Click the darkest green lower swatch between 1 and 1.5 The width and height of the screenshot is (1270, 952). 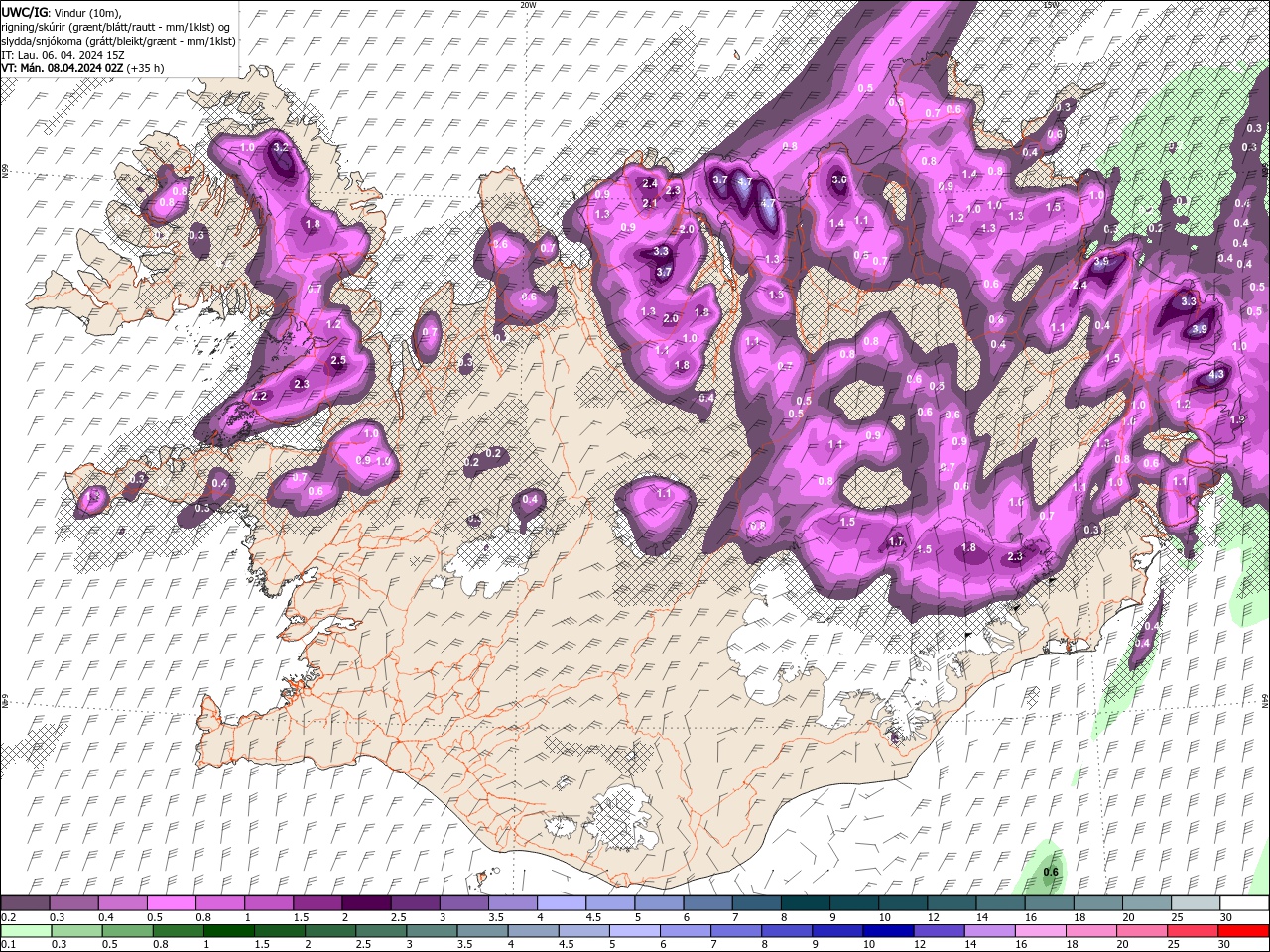[228, 931]
